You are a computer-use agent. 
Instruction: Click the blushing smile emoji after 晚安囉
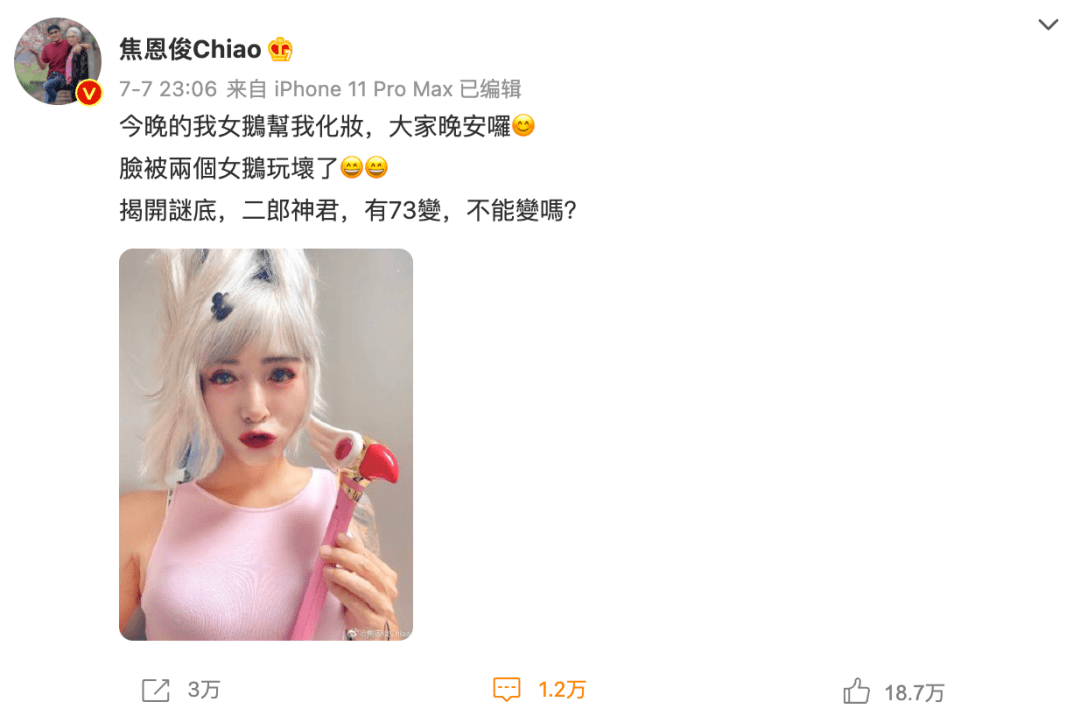pyautogui.click(x=523, y=126)
